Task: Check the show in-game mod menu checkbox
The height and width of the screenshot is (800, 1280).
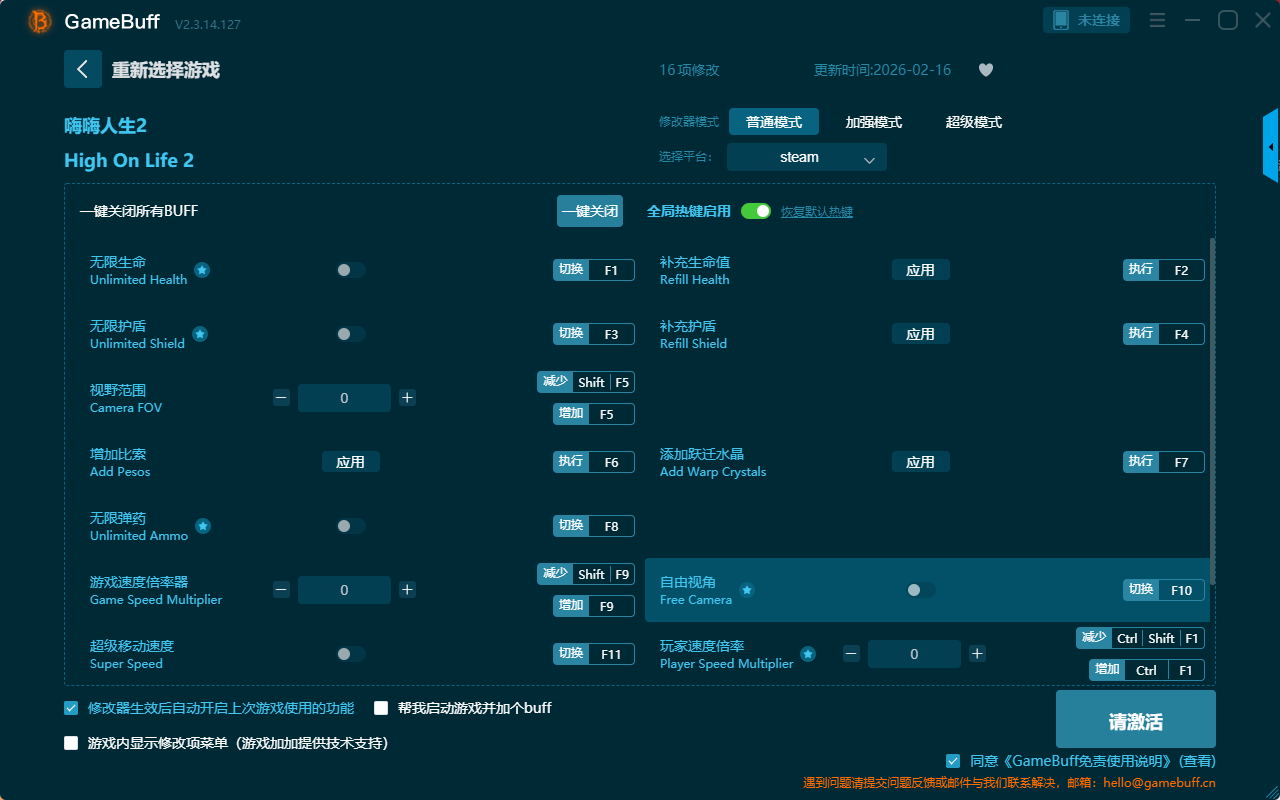Action: tap(71, 743)
